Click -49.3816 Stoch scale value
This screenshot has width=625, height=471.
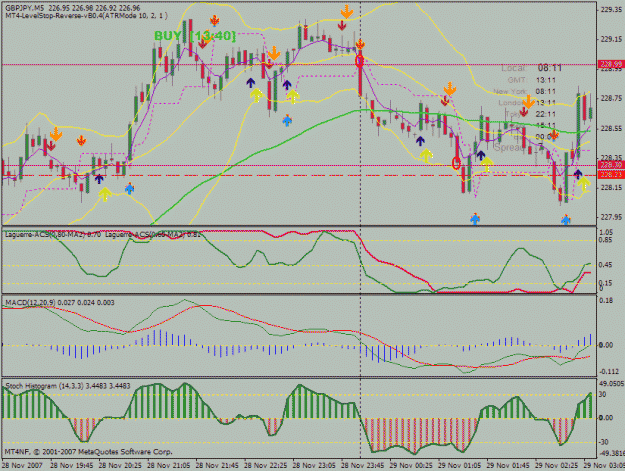611,453
